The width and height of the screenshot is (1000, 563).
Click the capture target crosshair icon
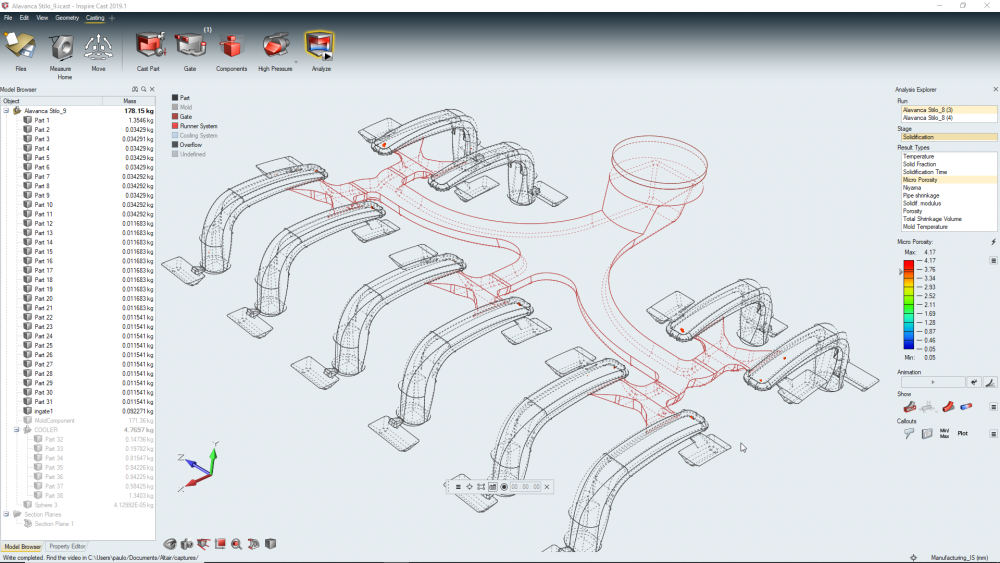coord(469,486)
